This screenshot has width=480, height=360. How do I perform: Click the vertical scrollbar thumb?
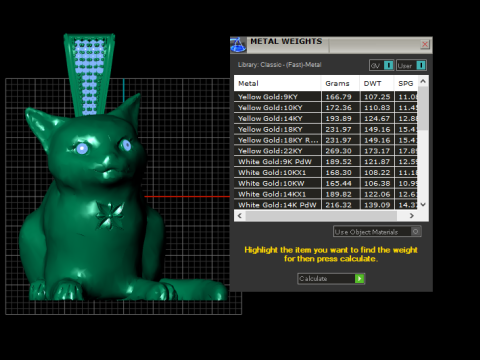click(x=423, y=108)
